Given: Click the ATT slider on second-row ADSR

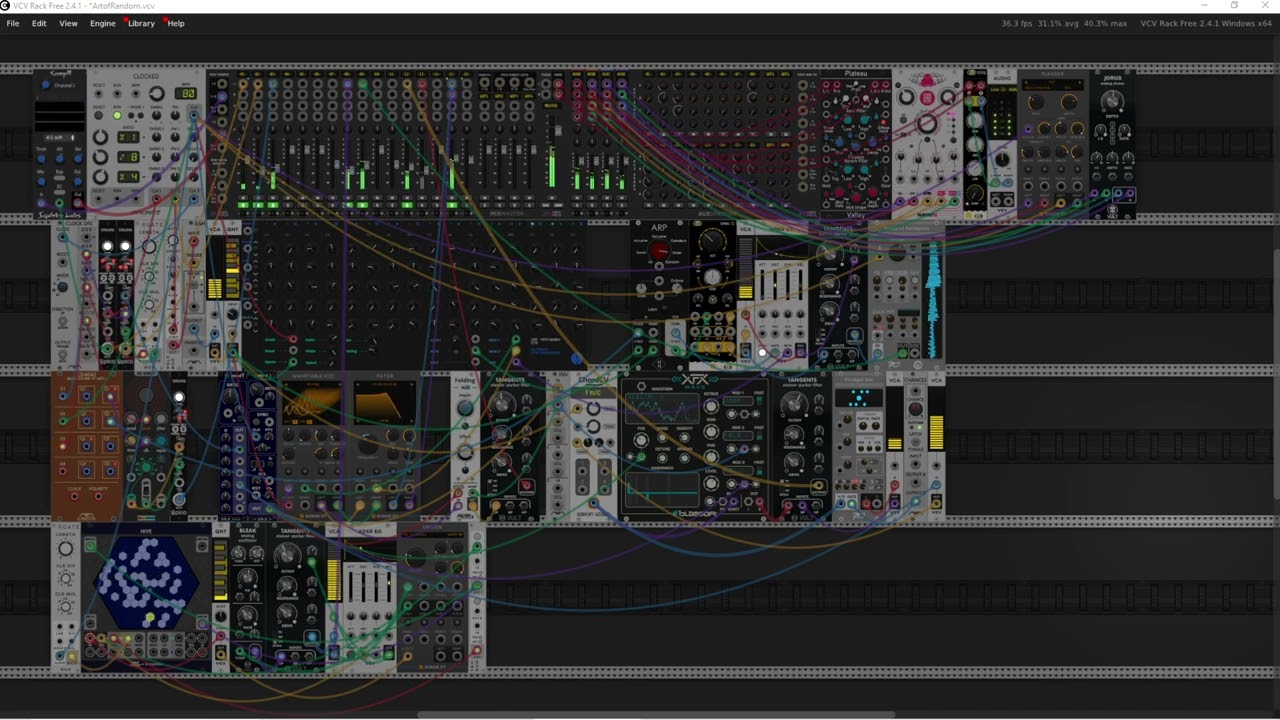Looking at the screenshot, I should (762, 284).
